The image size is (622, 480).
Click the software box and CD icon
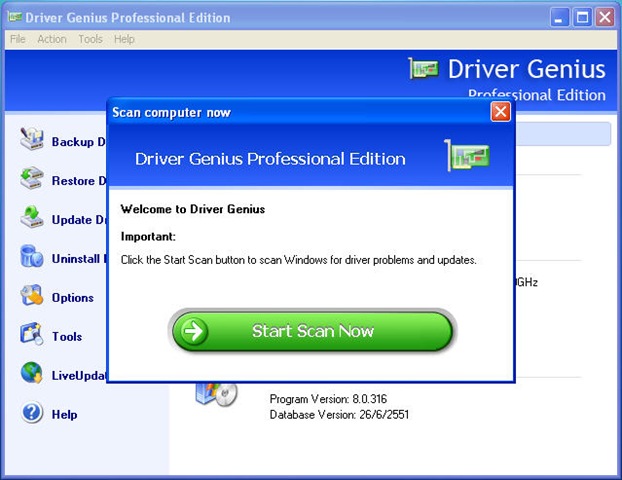216,394
